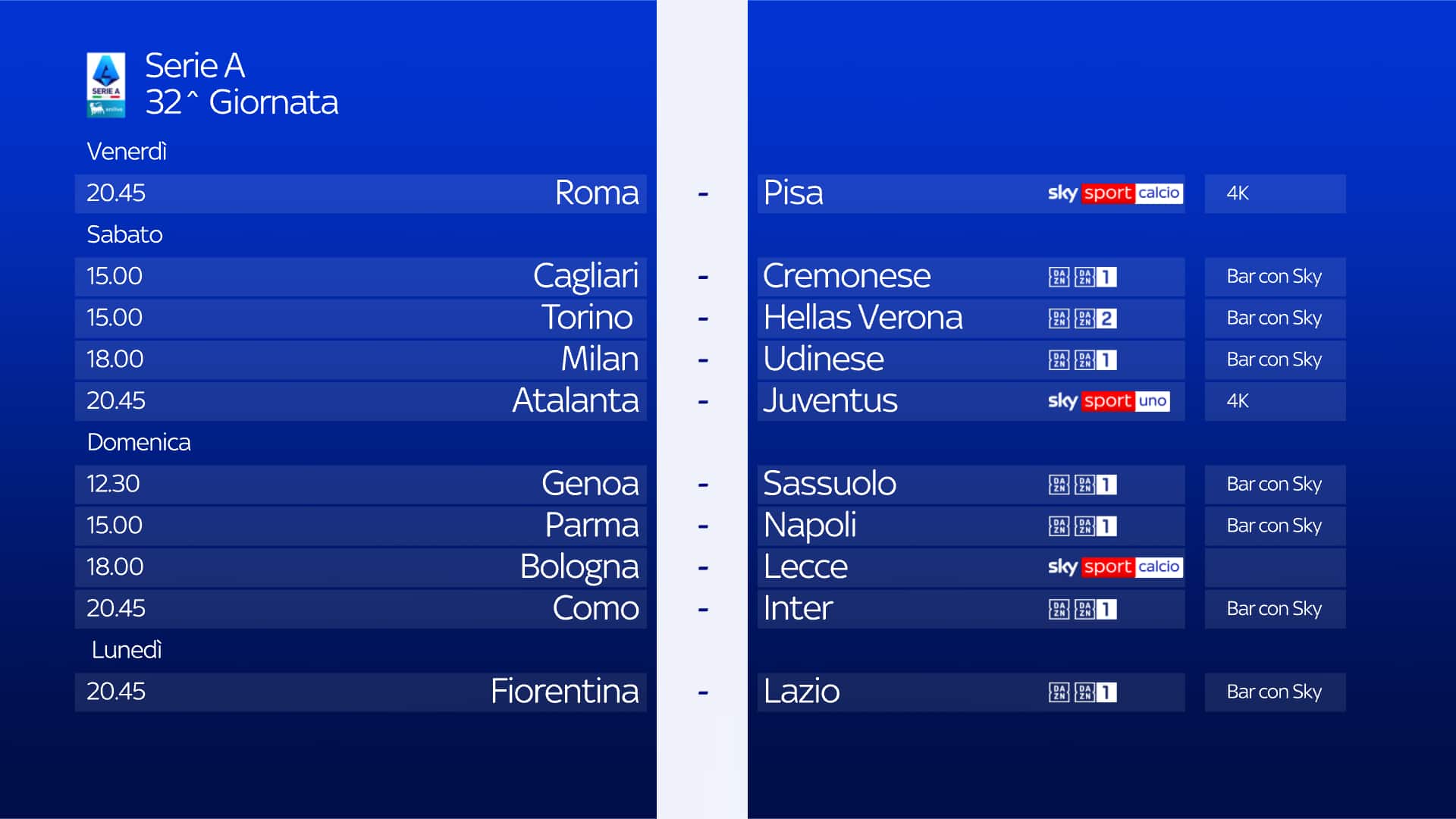
Task: Click the DAZN 2 logo beside Hellas Verona
Action: pyautogui.click(x=1082, y=318)
